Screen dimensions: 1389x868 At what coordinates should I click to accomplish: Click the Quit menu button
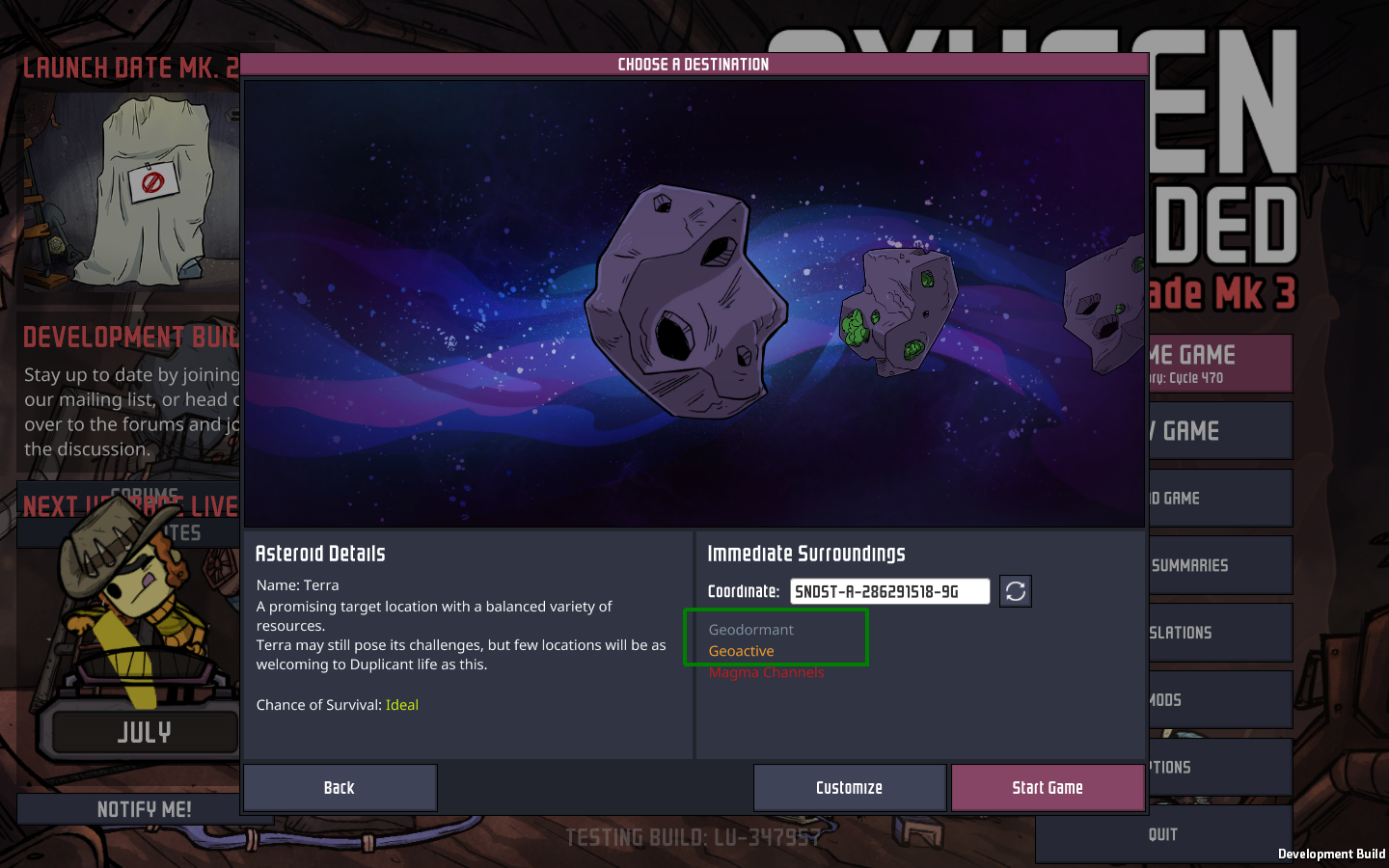[x=1163, y=835]
